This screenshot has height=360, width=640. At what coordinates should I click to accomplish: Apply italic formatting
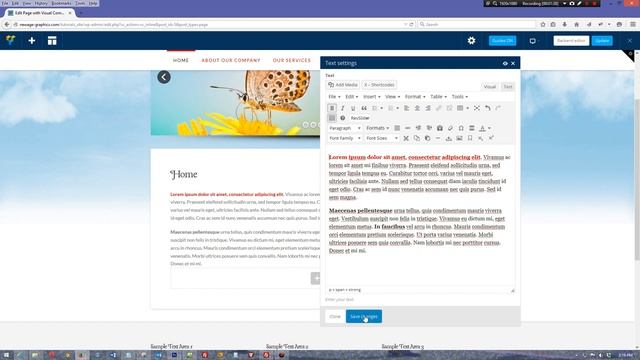click(x=342, y=108)
